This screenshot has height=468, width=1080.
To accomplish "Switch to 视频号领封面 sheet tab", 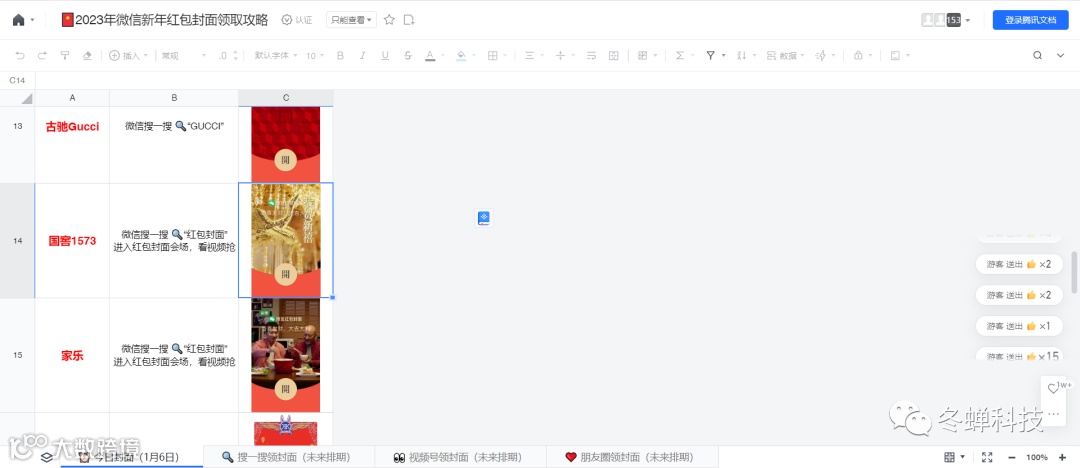I will pos(460,457).
